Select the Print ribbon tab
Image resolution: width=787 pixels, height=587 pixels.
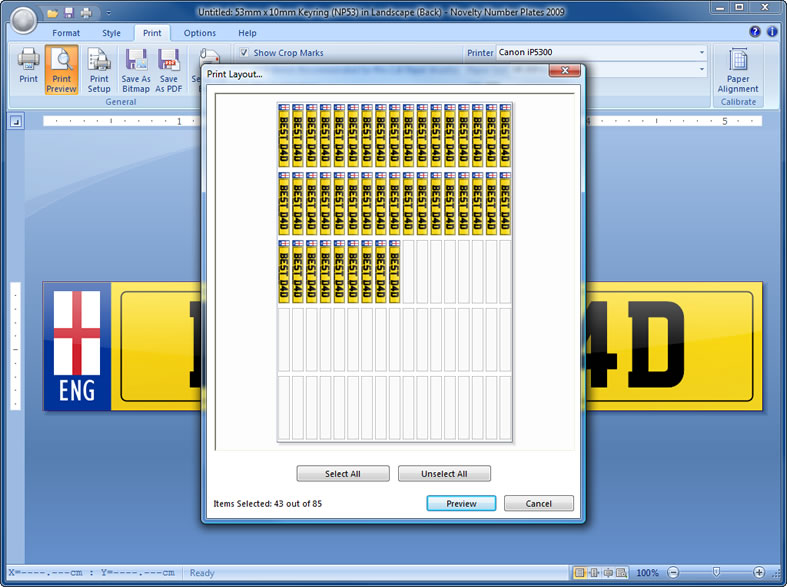click(x=152, y=33)
